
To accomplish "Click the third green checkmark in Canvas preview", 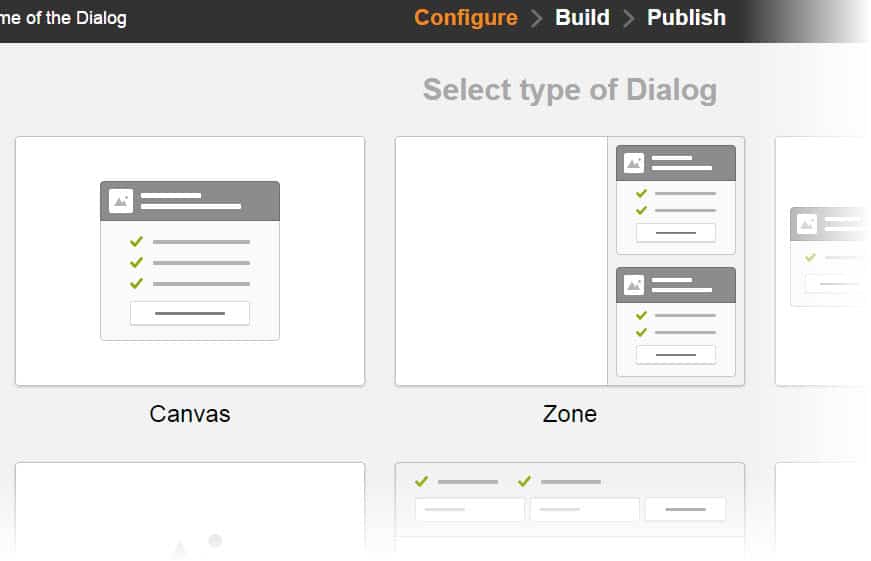I will coord(137,283).
